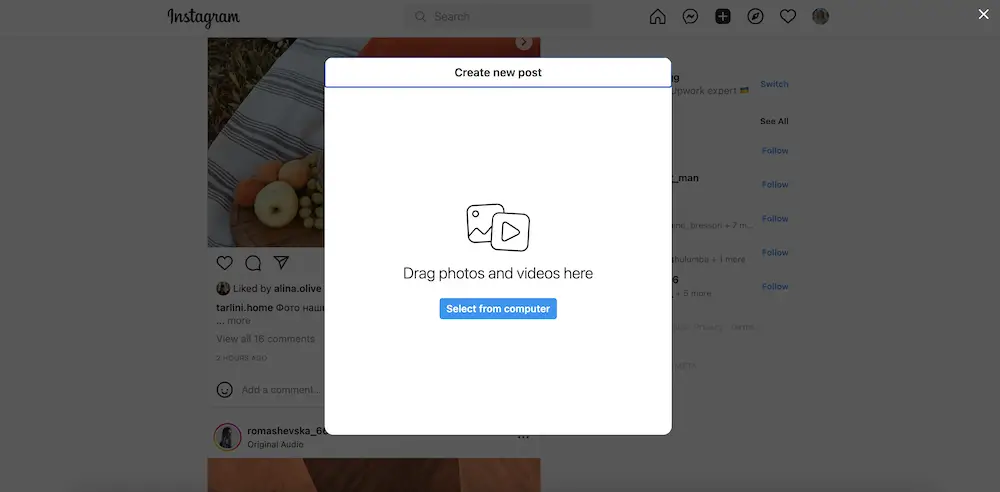Click the Instagram logo
Viewport: 1000px width, 492px height.
[x=203, y=17]
